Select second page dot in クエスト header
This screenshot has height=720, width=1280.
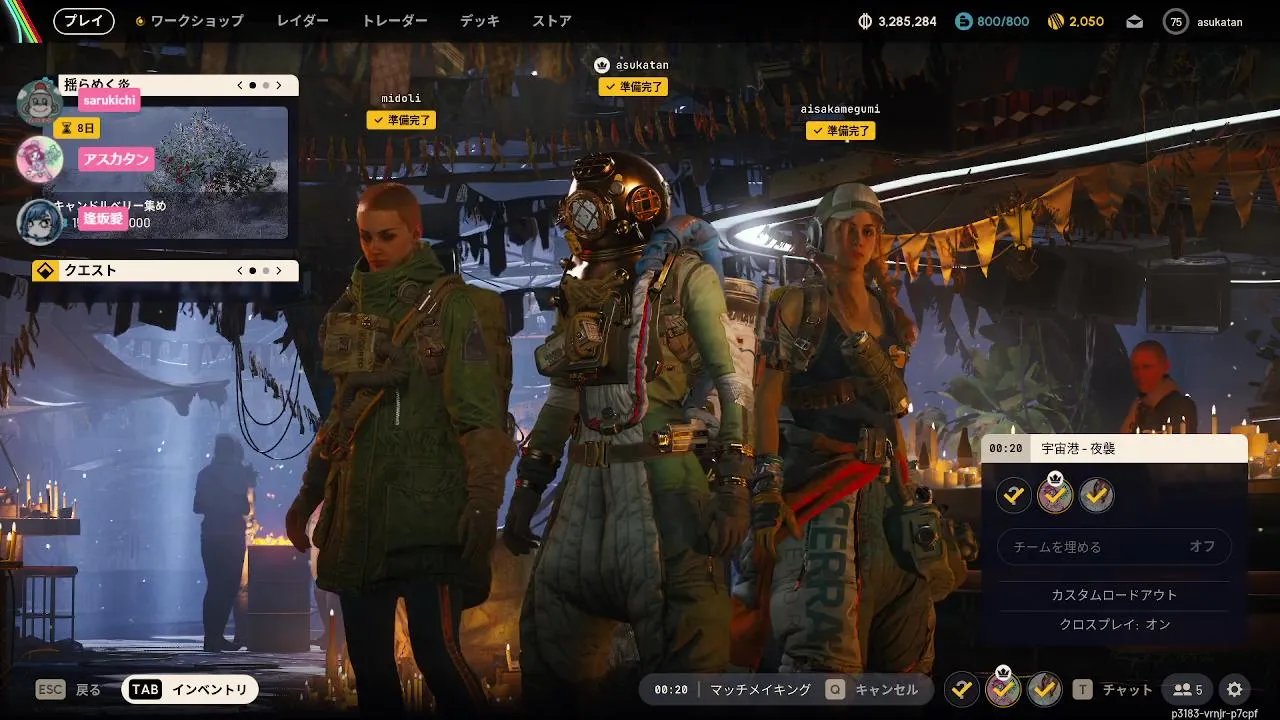[265, 270]
